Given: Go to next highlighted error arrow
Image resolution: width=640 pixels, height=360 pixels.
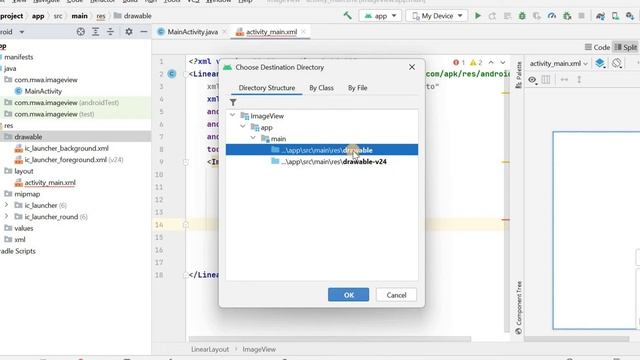Looking at the screenshot, I should pyautogui.click(x=503, y=62).
